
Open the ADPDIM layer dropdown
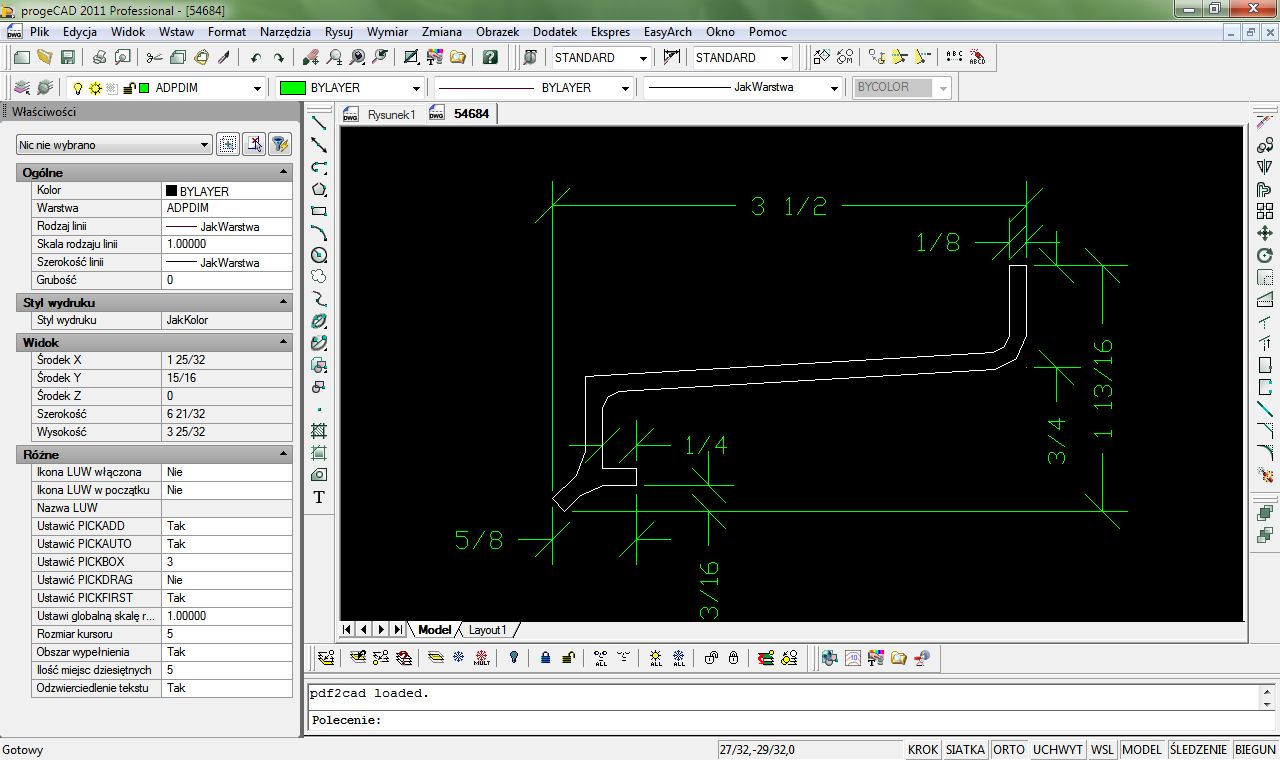pyautogui.click(x=258, y=88)
